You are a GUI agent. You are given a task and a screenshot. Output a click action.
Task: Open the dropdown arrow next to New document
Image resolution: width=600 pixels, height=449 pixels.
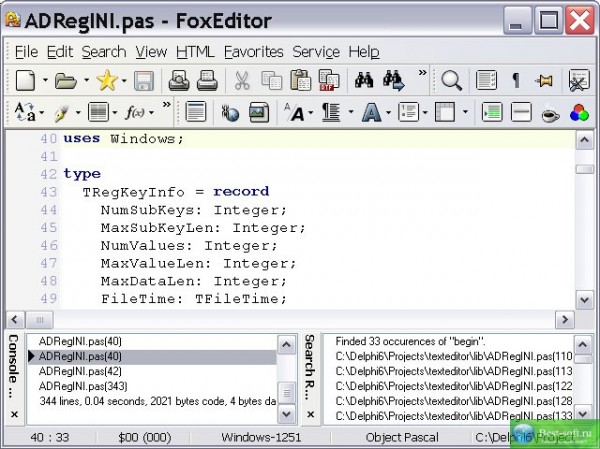click(45, 80)
